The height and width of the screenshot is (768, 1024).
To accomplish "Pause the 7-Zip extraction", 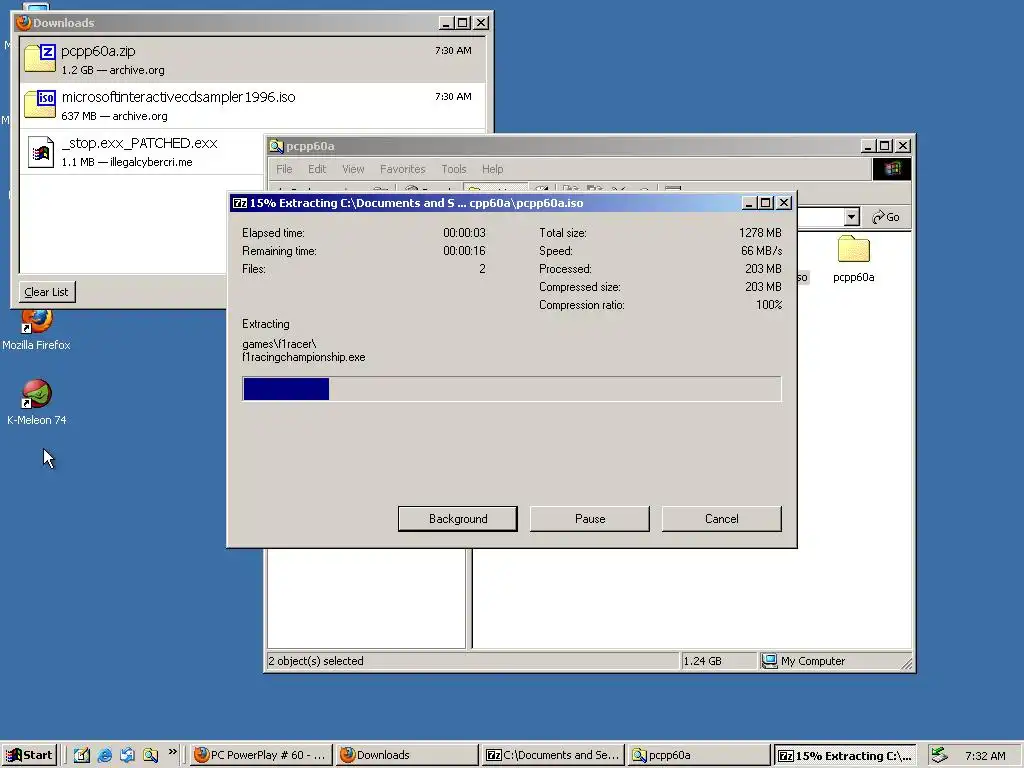I will (x=590, y=519).
